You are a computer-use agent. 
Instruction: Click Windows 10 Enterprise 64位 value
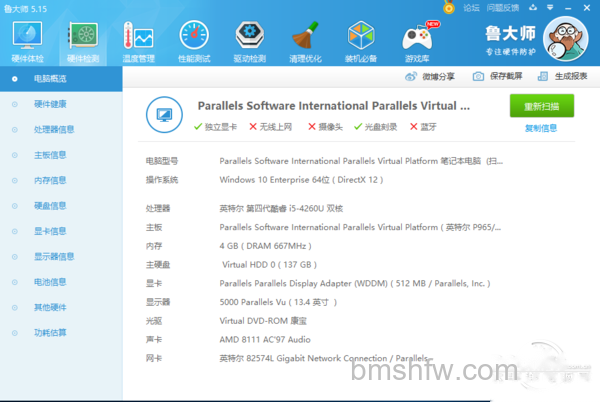[301, 180]
